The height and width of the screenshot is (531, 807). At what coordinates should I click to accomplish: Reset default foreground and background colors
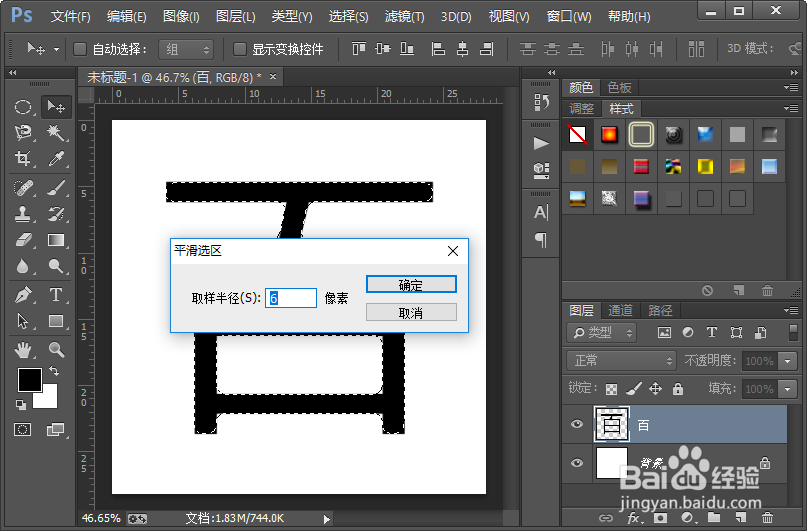click(21, 405)
